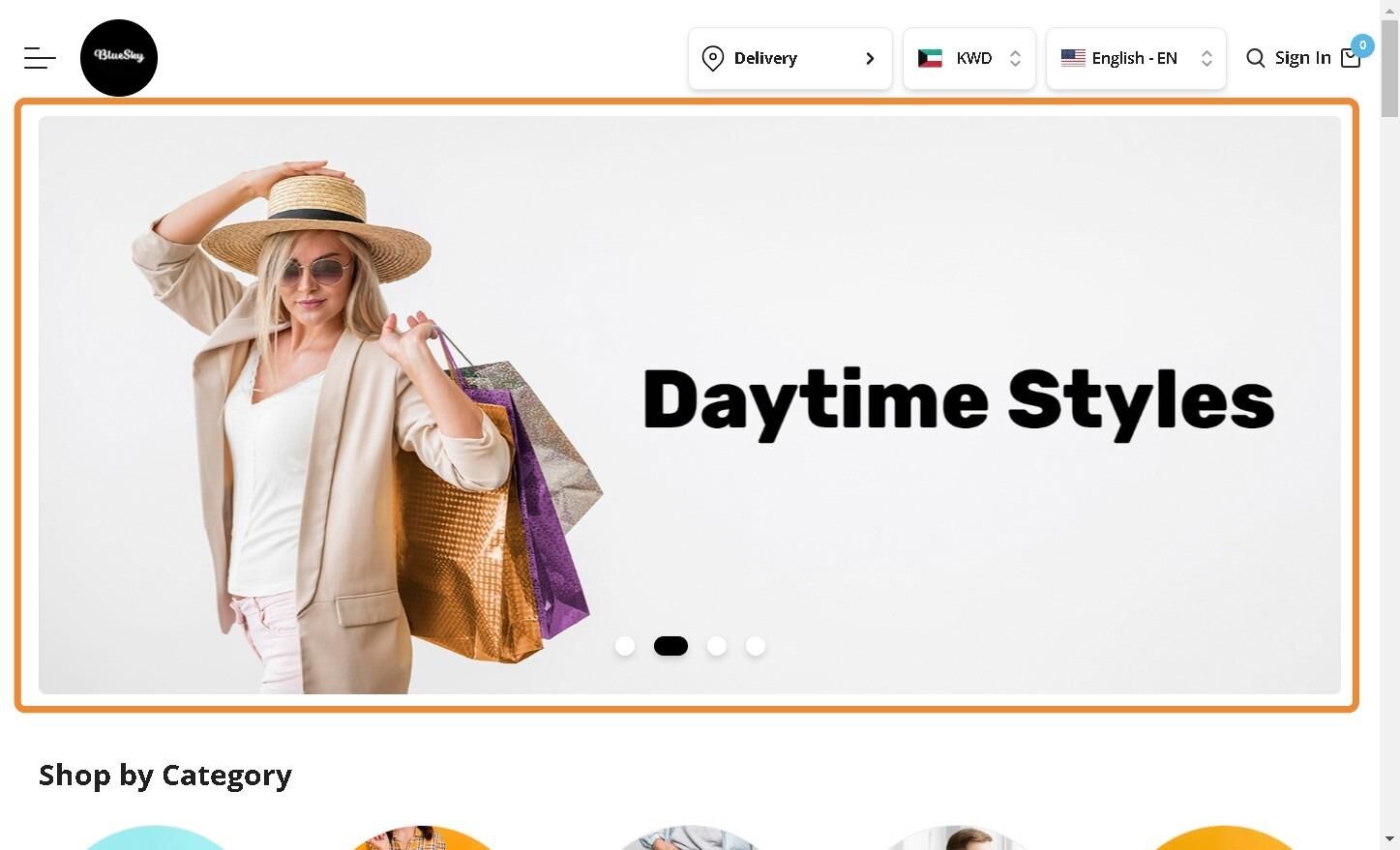Open the search magnifier icon
Viewport: 1400px width, 850px height.
(x=1256, y=58)
